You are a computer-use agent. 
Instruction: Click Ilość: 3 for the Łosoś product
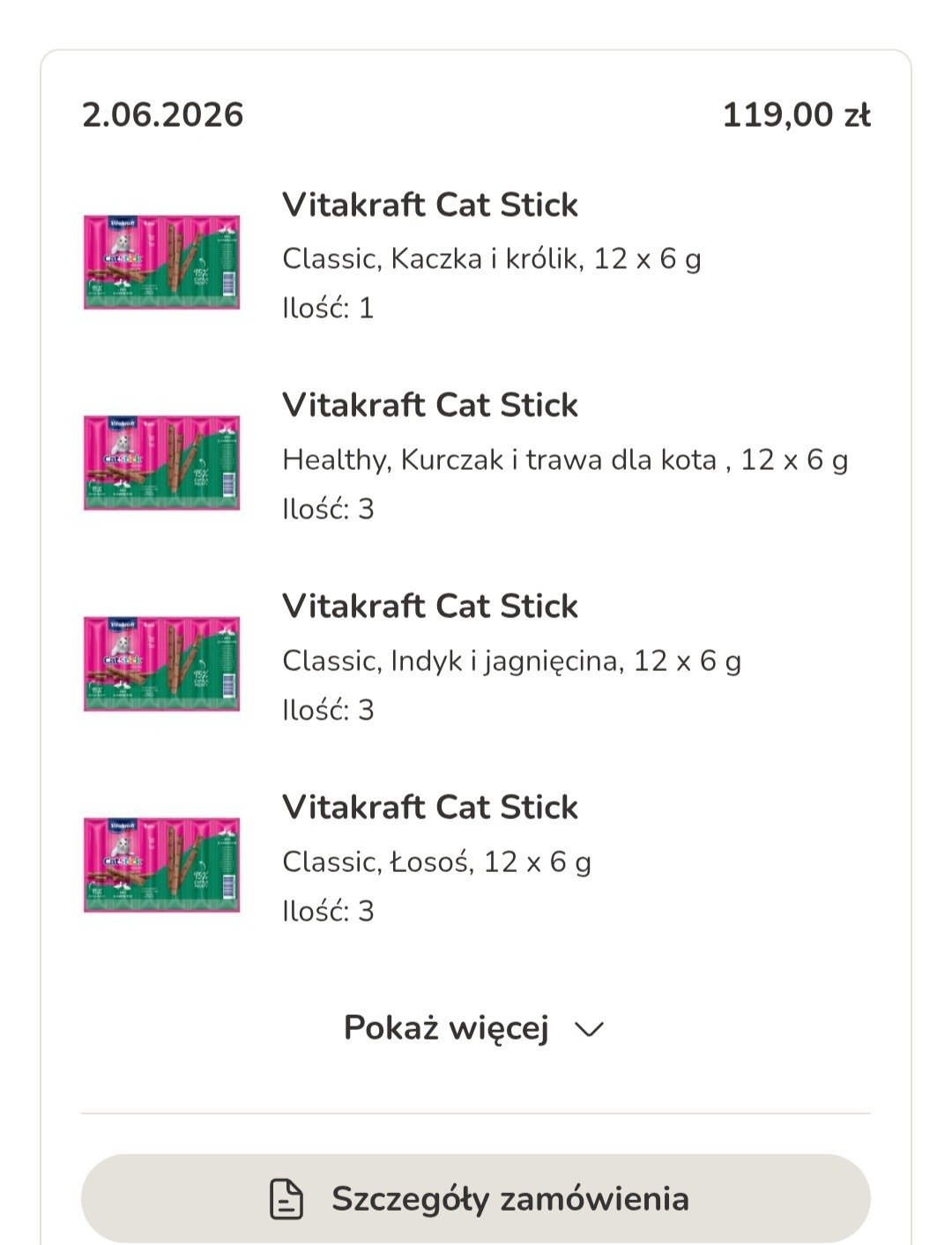(x=328, y=911)
